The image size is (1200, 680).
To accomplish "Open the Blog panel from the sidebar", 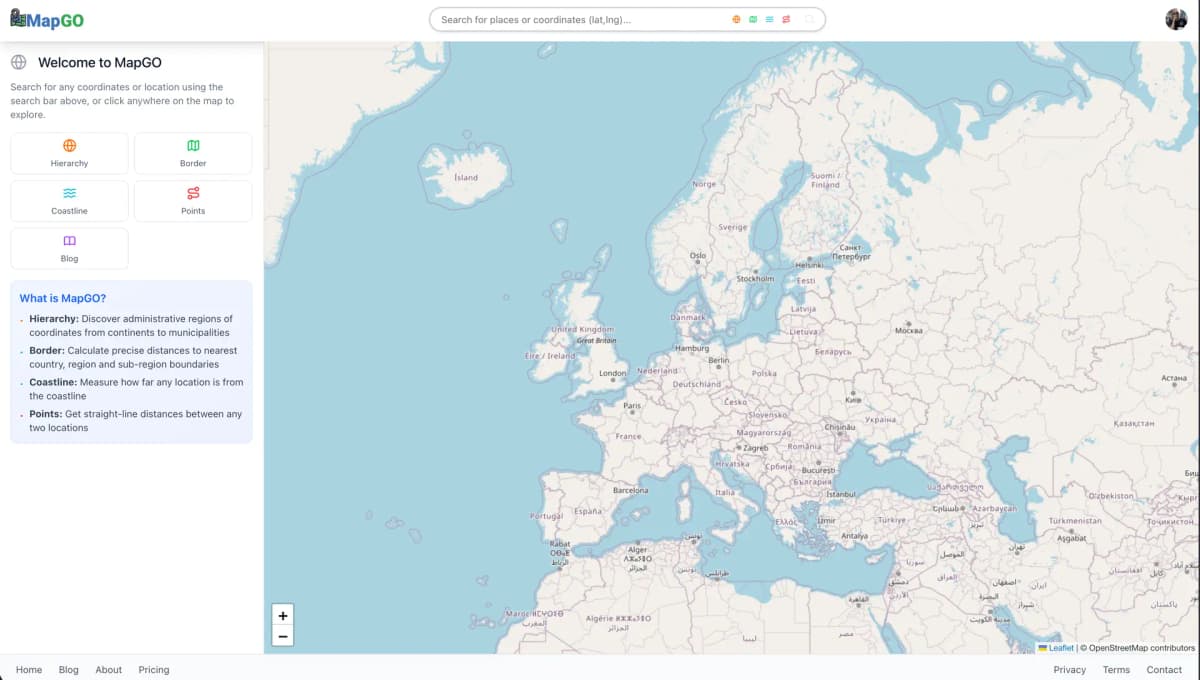I will click(69, 248).
